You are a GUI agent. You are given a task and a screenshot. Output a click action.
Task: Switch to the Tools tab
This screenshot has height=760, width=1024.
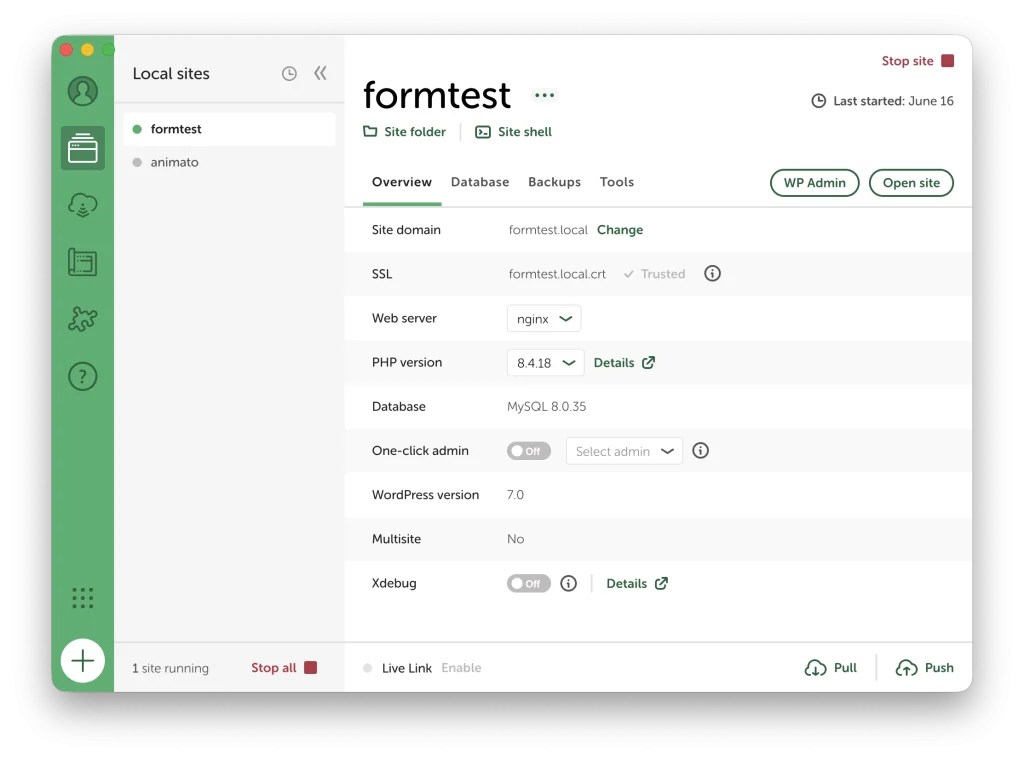617,182
